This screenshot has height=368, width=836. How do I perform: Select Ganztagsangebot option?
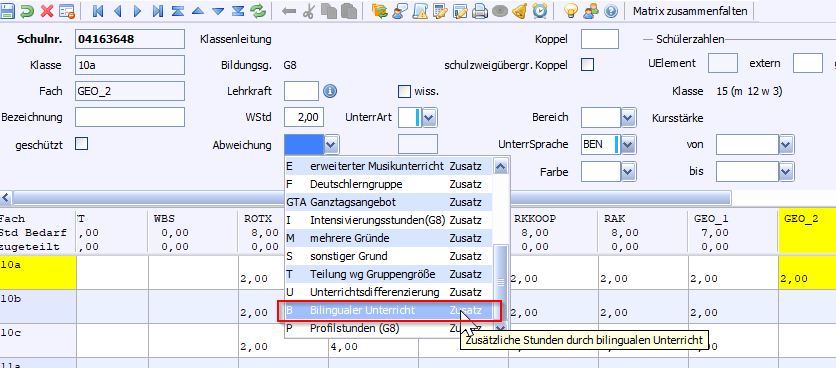tap(389, 203)
